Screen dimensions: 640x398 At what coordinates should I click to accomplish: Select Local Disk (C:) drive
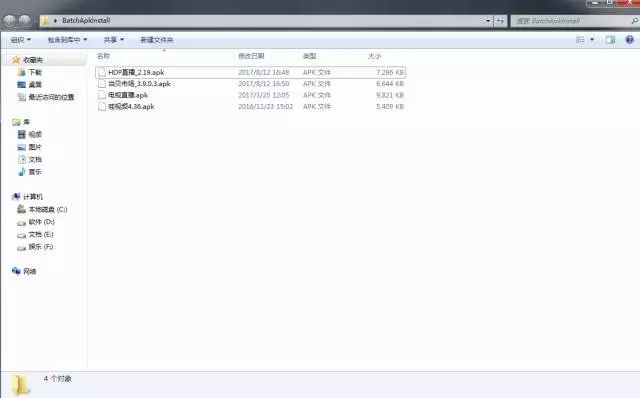42,209
